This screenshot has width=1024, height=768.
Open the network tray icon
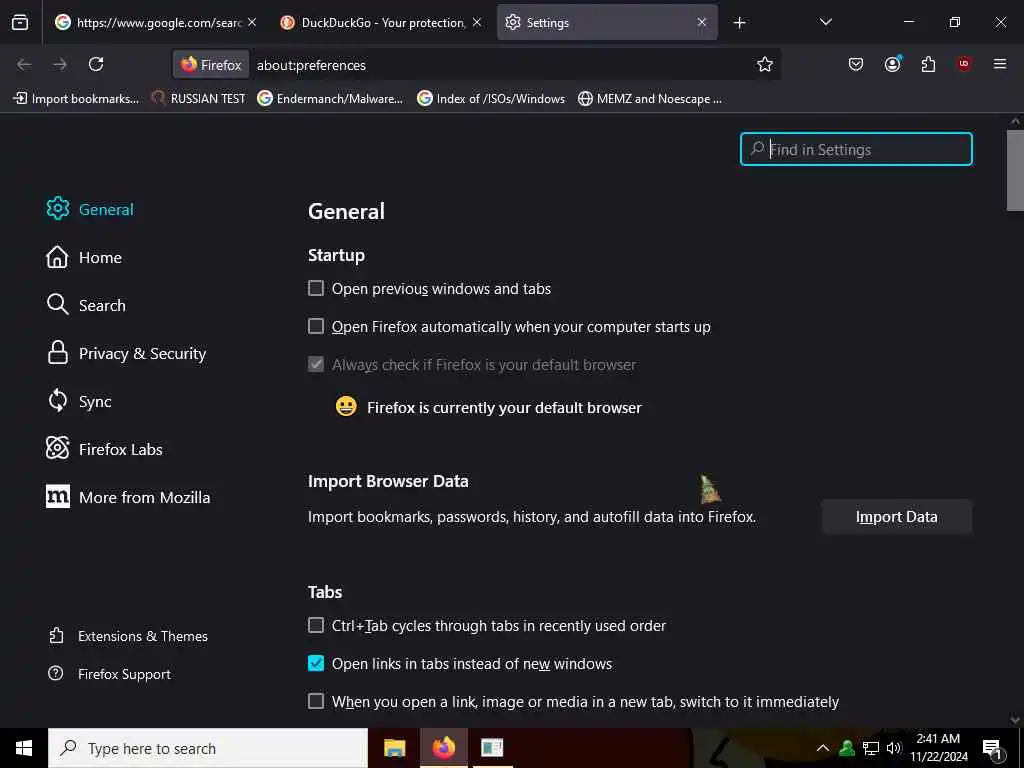pos(871,748)
